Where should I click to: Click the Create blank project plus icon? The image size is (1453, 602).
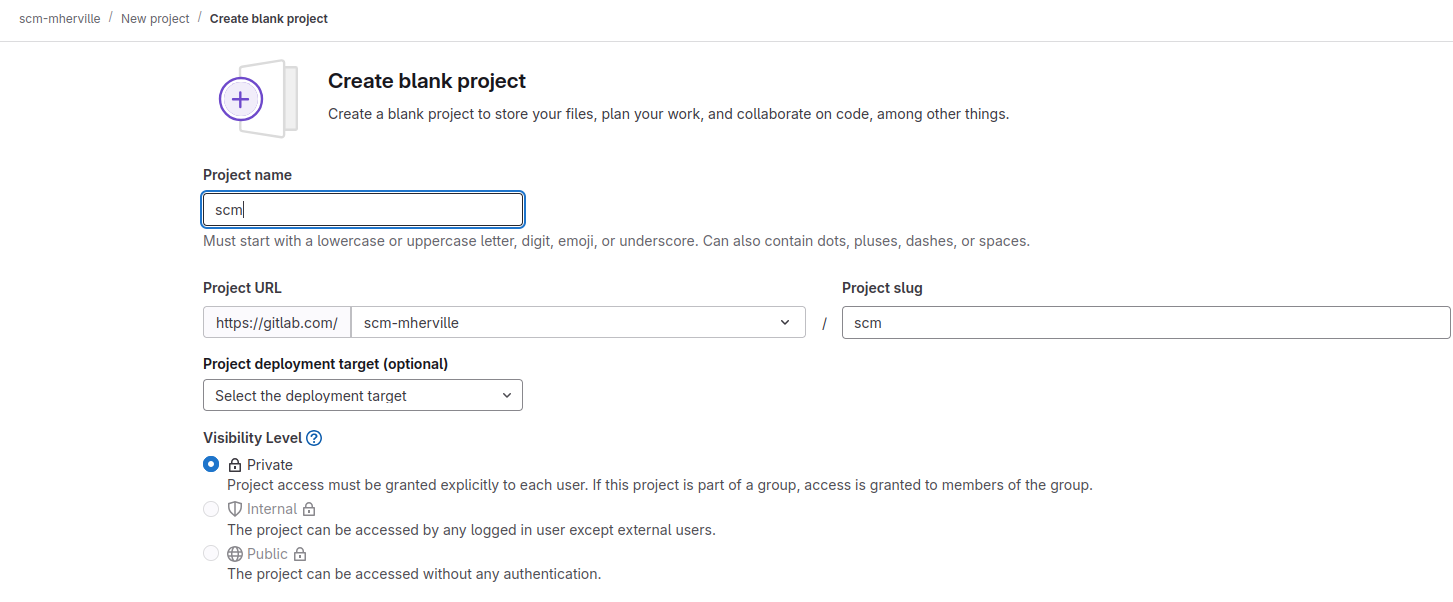click(241, 99)
